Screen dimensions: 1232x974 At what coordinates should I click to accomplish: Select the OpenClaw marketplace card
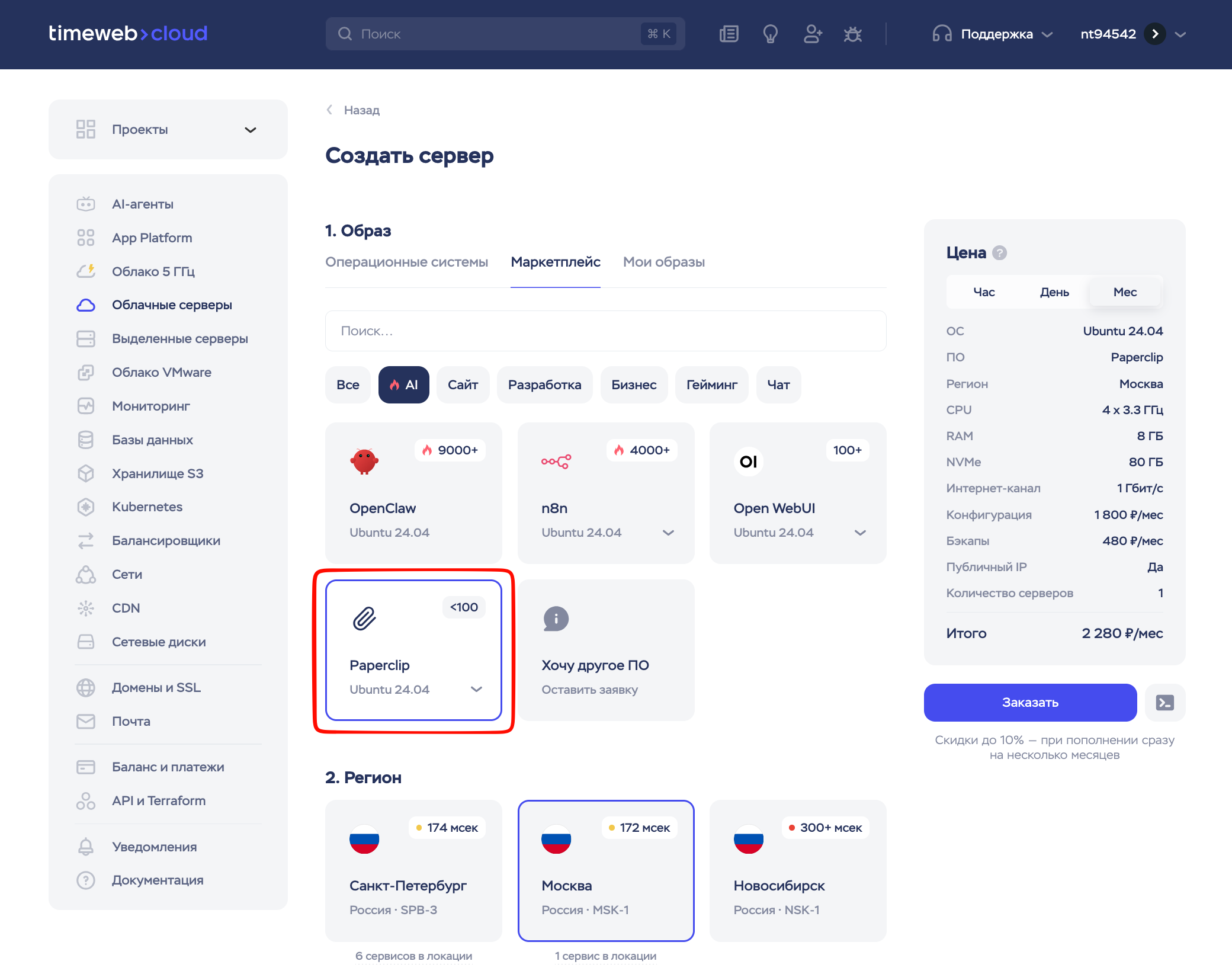tap(413, 492)
